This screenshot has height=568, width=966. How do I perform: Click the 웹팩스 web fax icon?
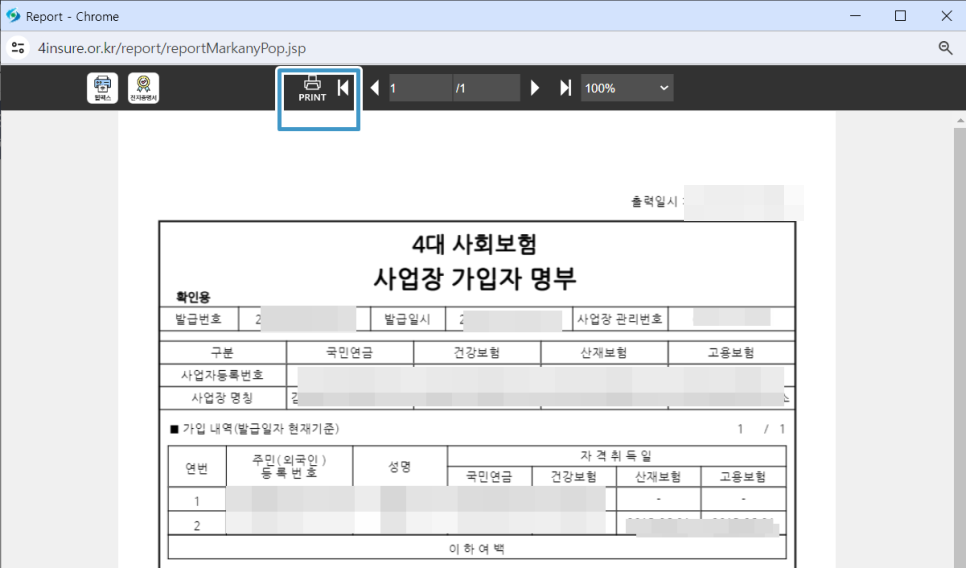[102, 88]
